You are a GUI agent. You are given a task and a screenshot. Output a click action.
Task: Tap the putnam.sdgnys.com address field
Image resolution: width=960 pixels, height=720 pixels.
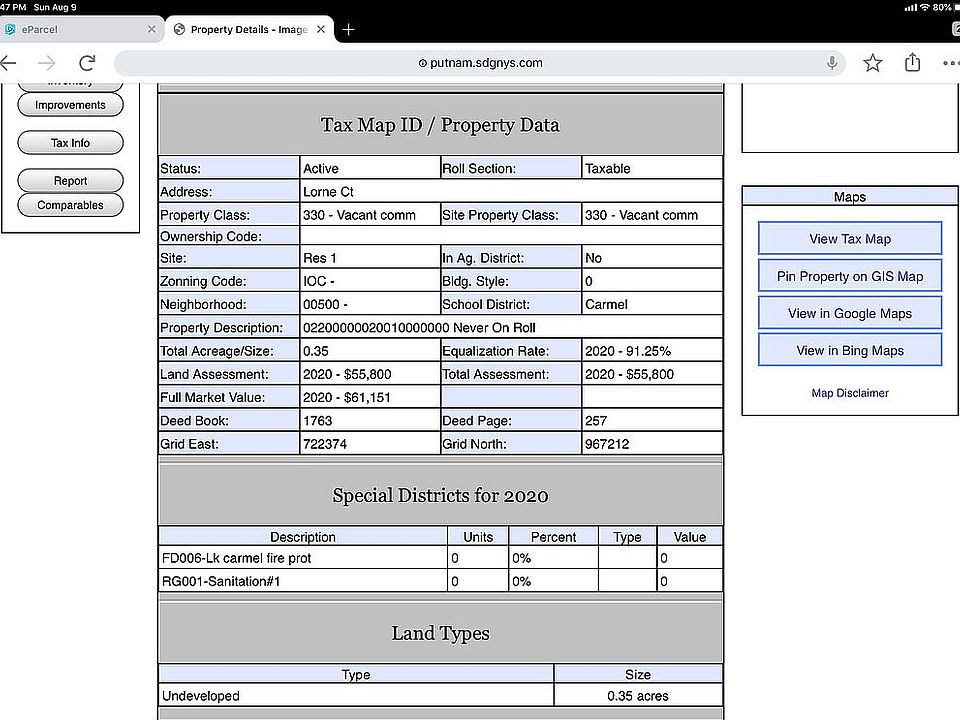coord(480,62)
